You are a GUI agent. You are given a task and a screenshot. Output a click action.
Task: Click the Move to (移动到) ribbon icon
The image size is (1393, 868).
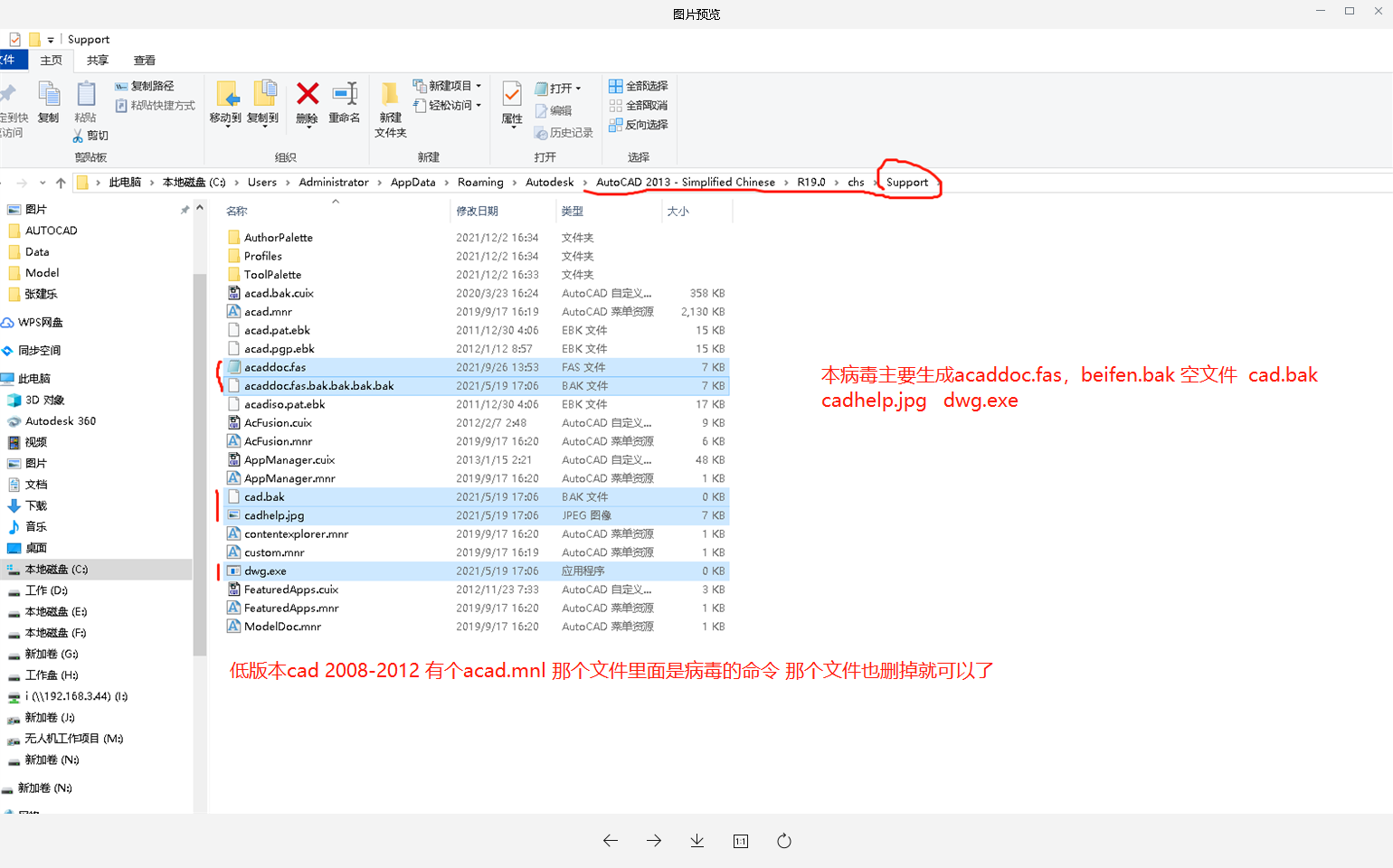click(226, 94)
